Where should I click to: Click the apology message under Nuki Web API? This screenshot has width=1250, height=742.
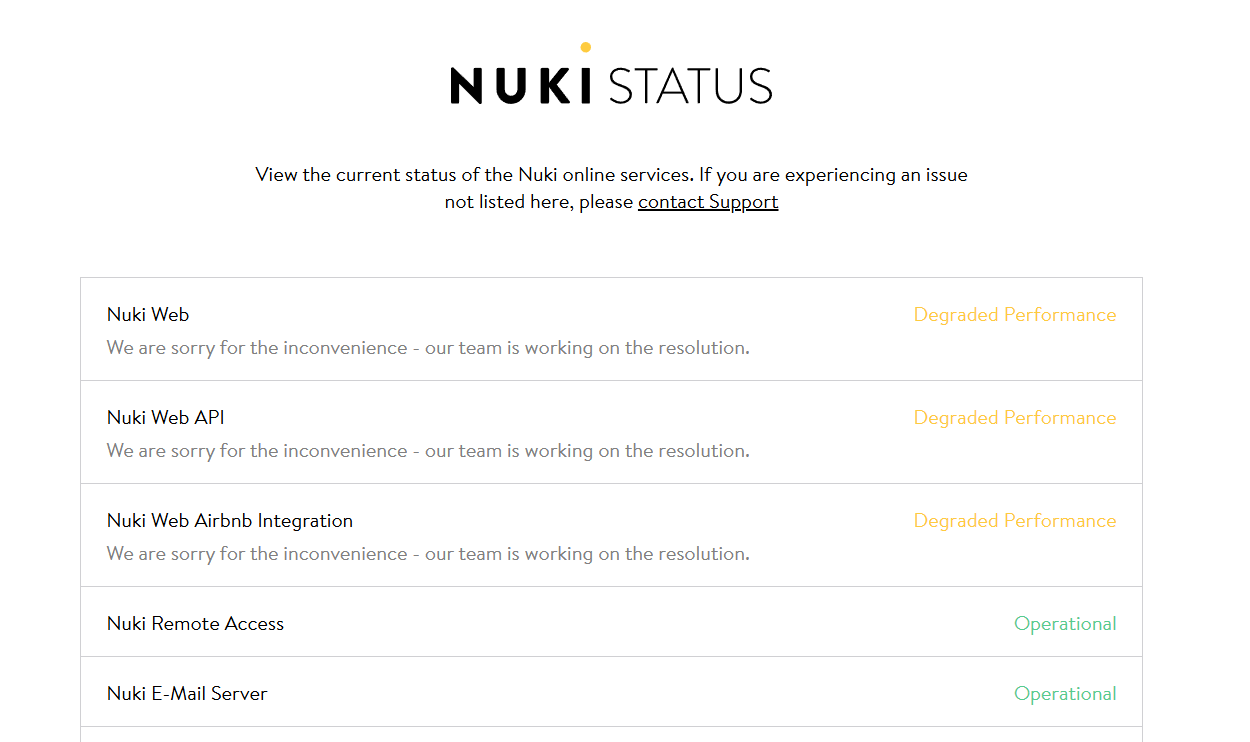click(428, 451)
